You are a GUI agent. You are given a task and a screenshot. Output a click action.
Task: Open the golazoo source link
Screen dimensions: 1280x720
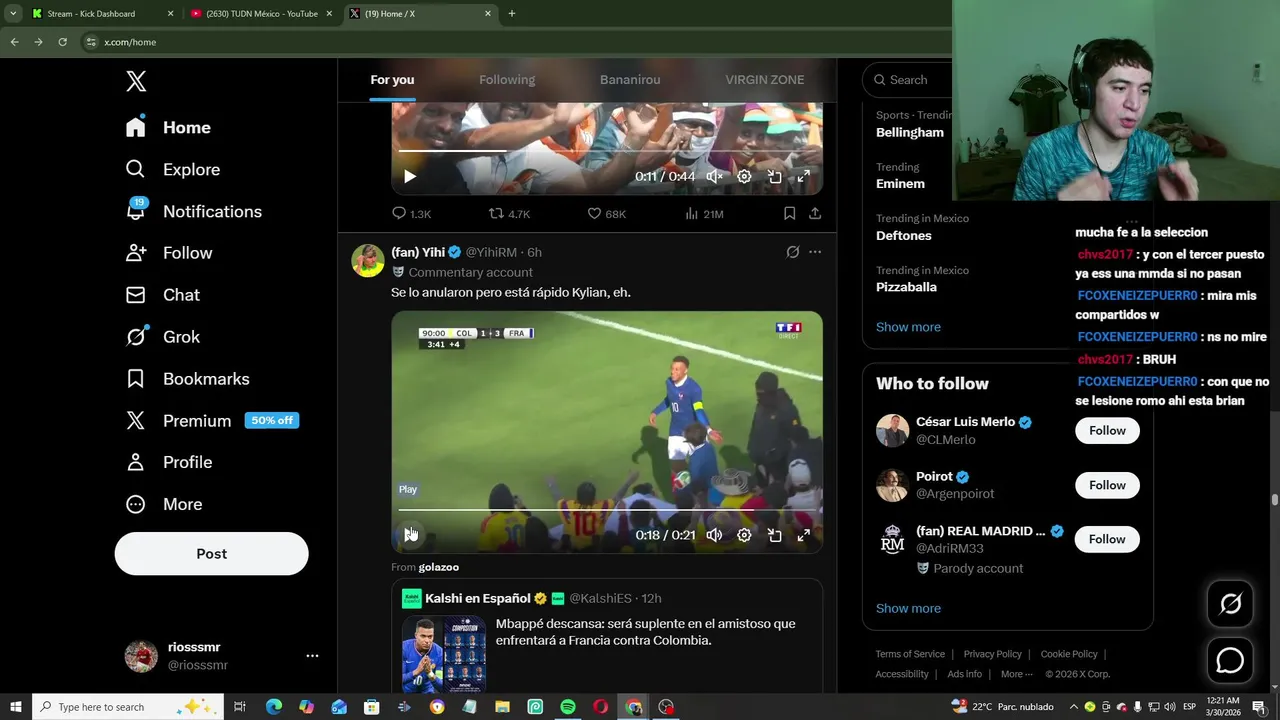point(438,567)
